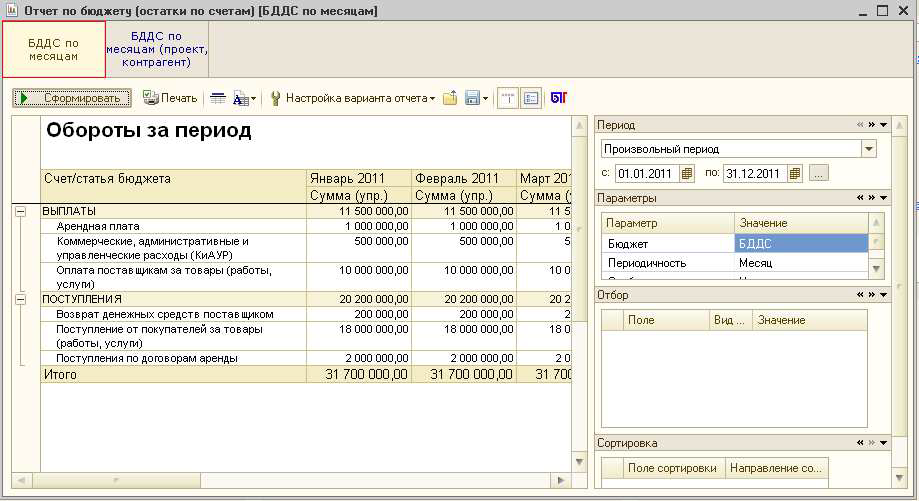Click report vertical scrollbar down arrow
Image resolution: width=919 pixels, height=501 pixels.
pyautogui.click(x=579, y=462)
